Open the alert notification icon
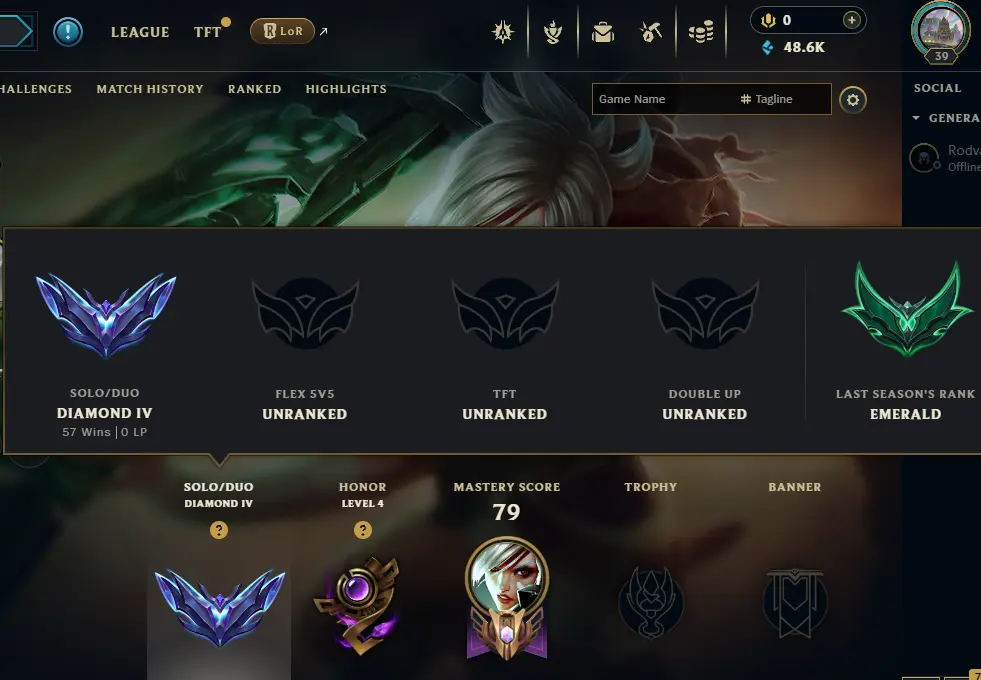Image resolution: width=981 pixels, height=680 pixels. [68, 31]
